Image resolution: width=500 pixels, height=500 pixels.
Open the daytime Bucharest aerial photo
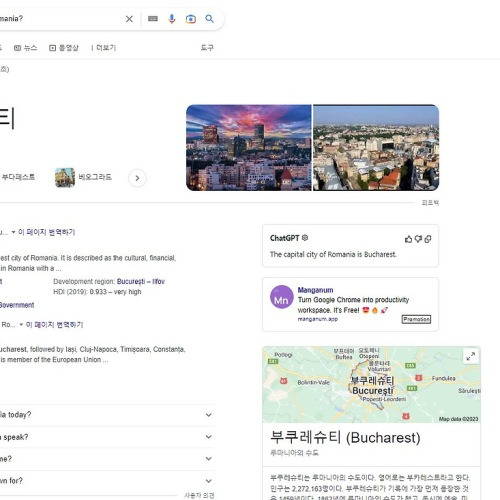pyautogui.click(x=376, y=148)
